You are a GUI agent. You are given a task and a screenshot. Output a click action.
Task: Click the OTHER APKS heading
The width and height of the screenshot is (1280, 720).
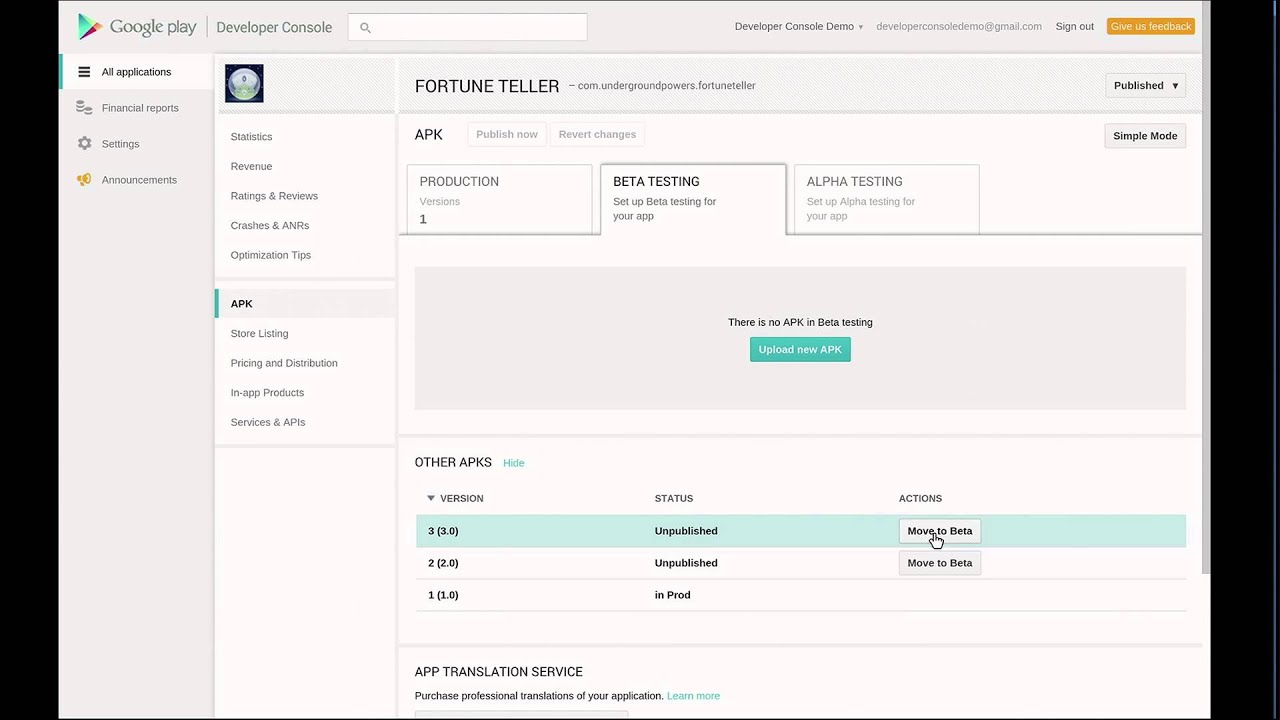point(453,462)
